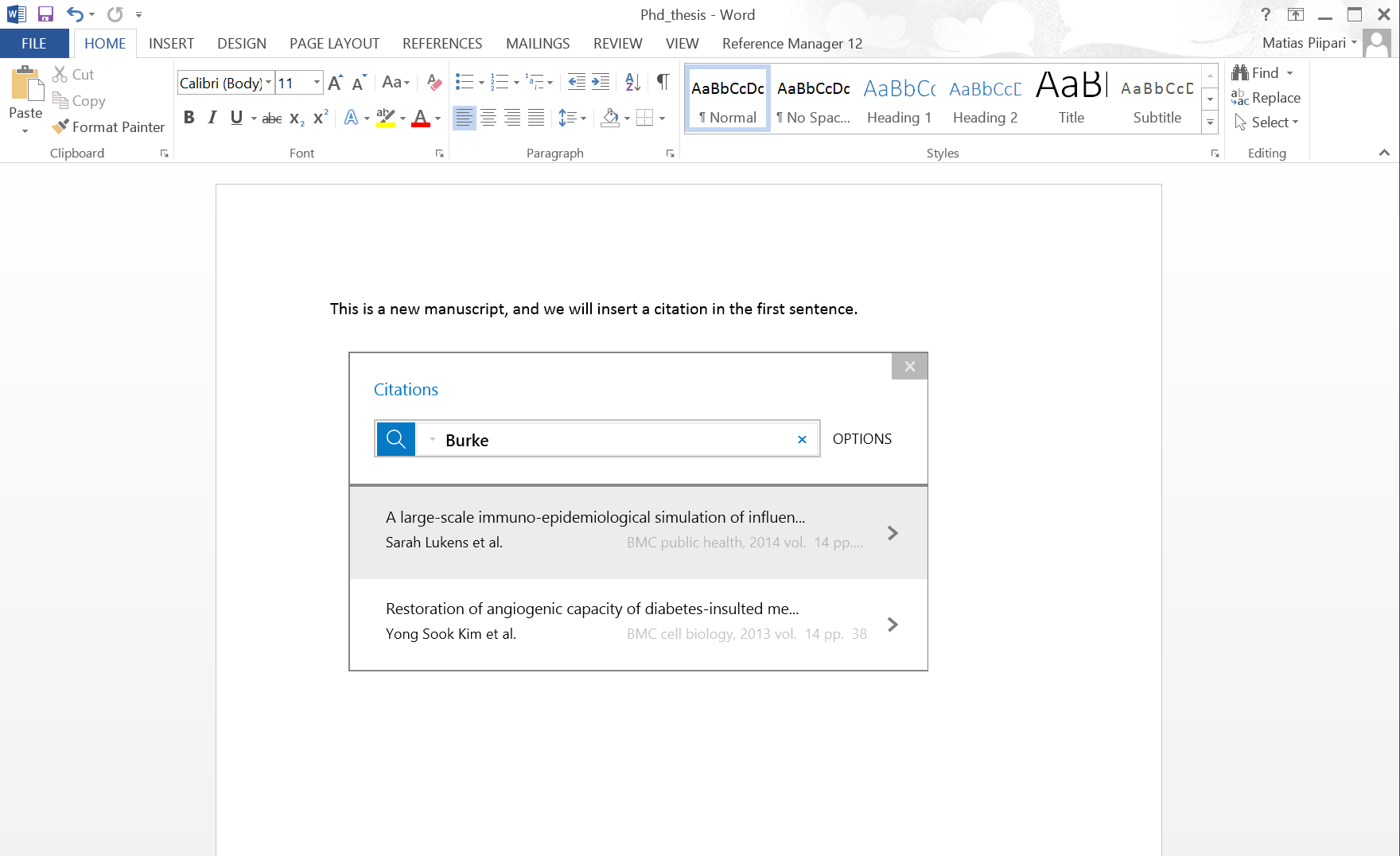1400x856 pixels.
Task: Expand the font color dropdown arrow
Action: 437,119
